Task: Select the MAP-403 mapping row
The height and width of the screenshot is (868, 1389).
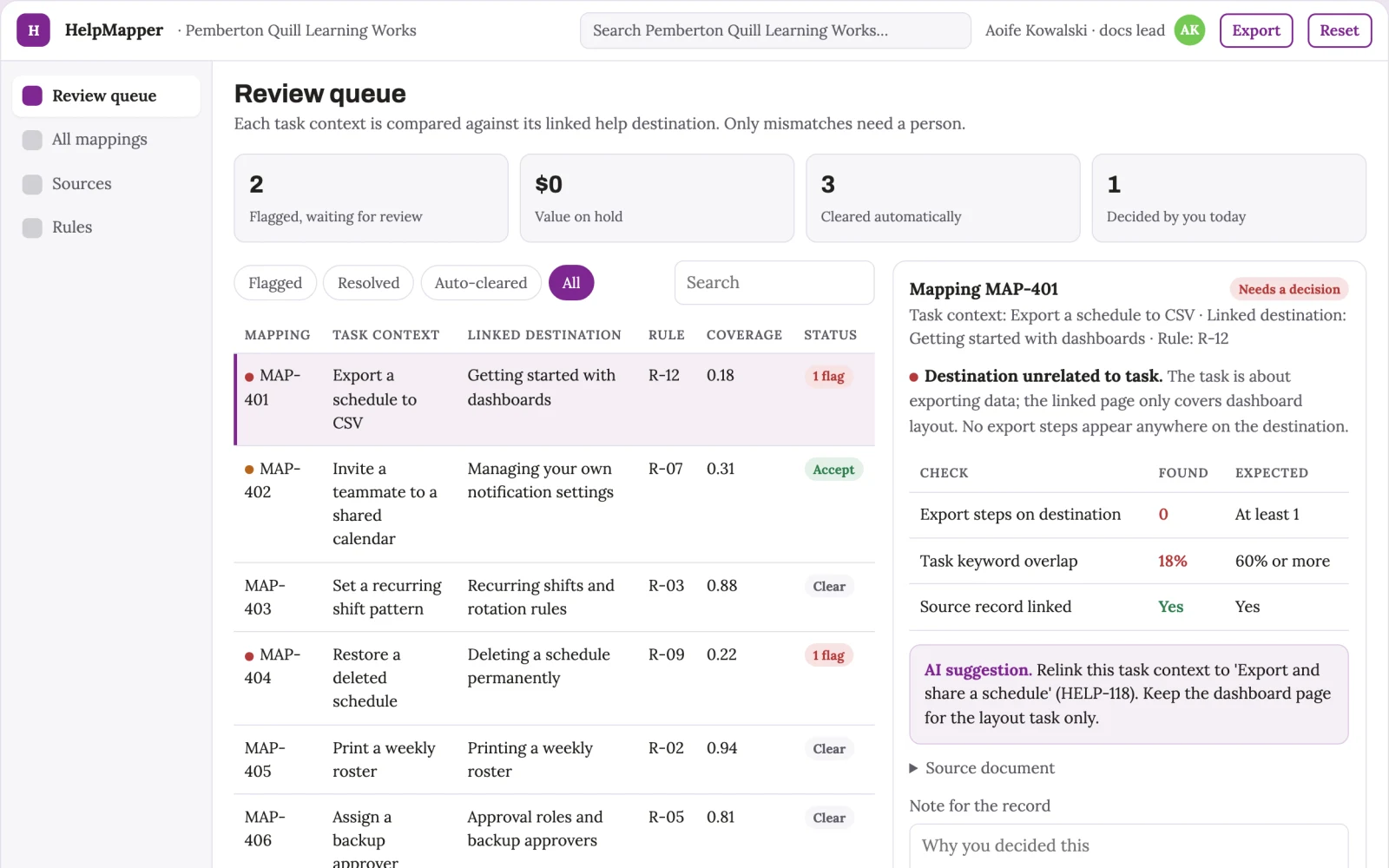Action: 554,597
